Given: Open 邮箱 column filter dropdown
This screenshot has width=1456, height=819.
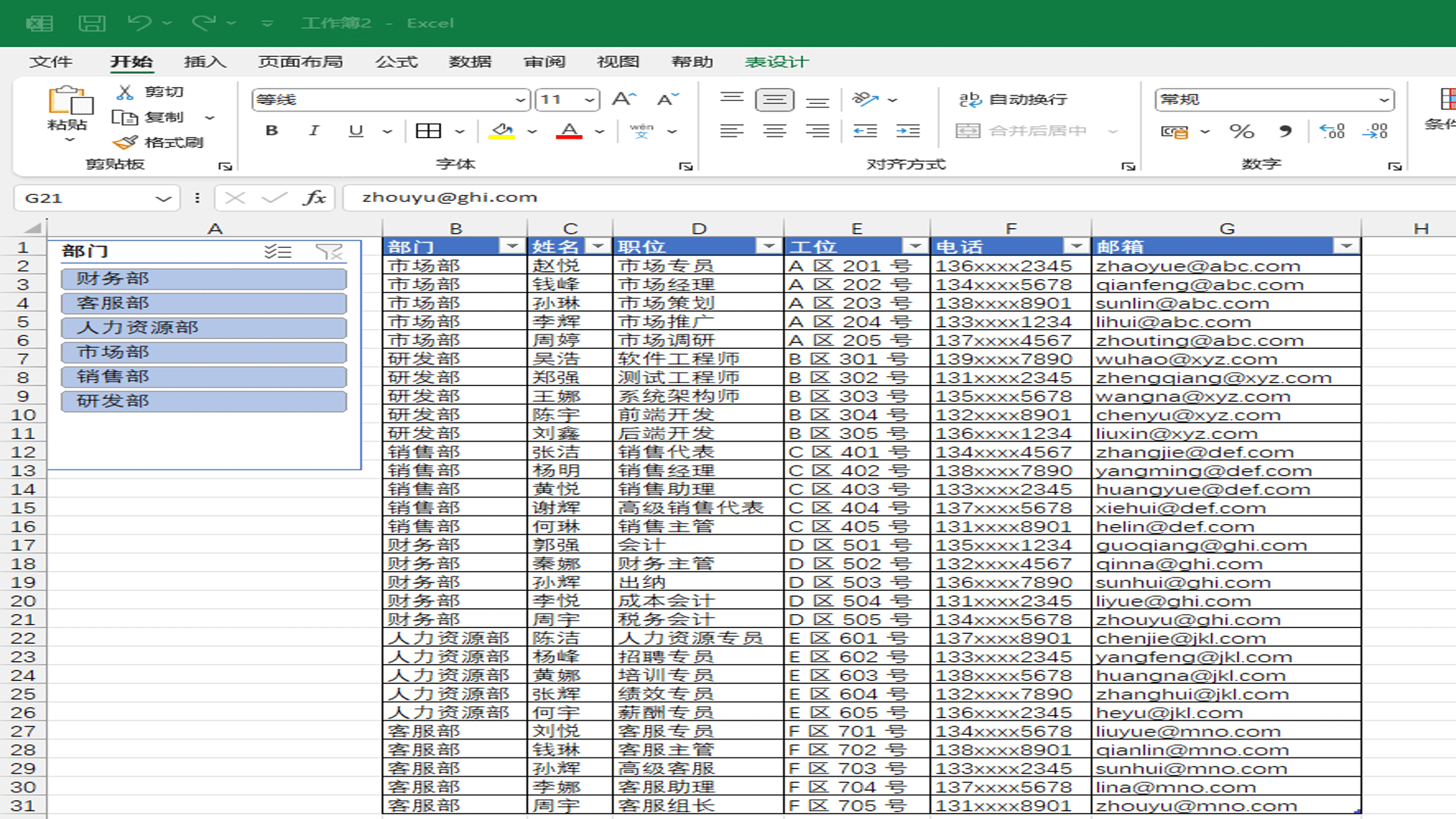Looking at the screenshot, I should click(1347, 246).
